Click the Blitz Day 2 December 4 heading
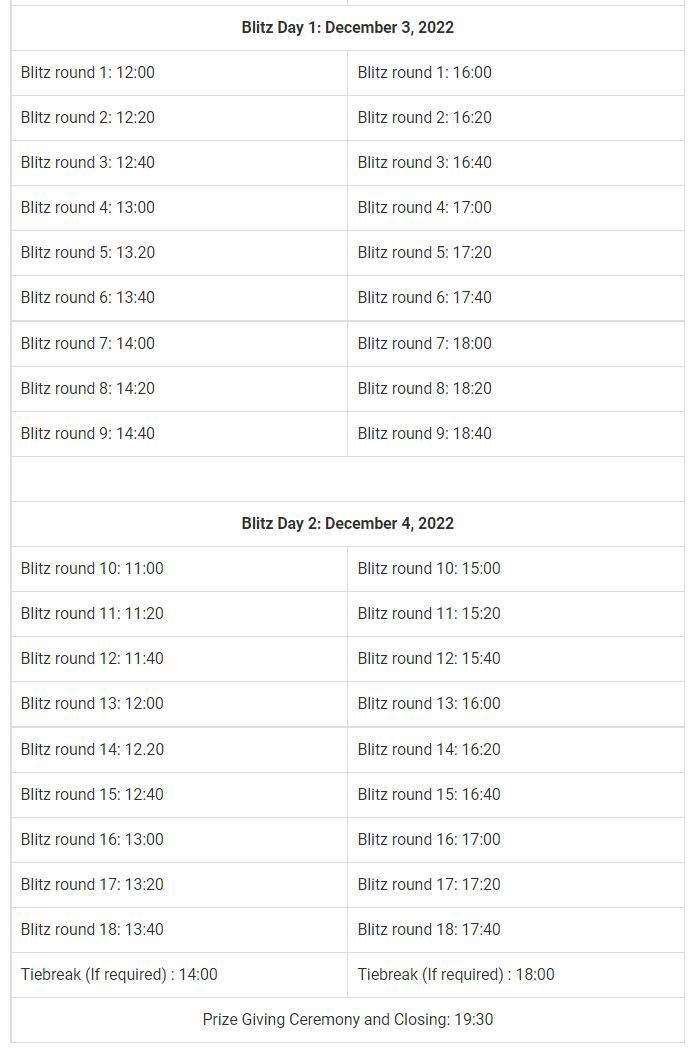The image size is (695, 1050). pos(347,524)
